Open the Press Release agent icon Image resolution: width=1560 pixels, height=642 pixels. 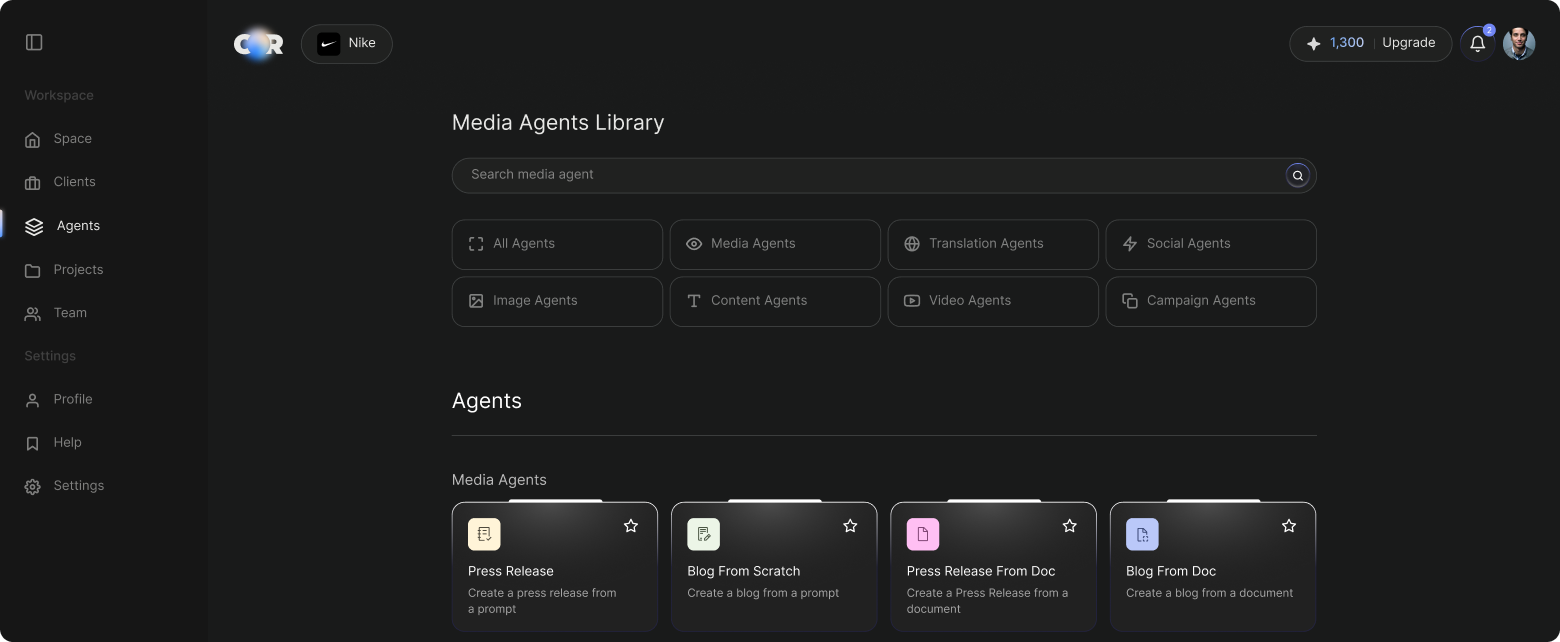pyautogui.click(x=484, y=534)
